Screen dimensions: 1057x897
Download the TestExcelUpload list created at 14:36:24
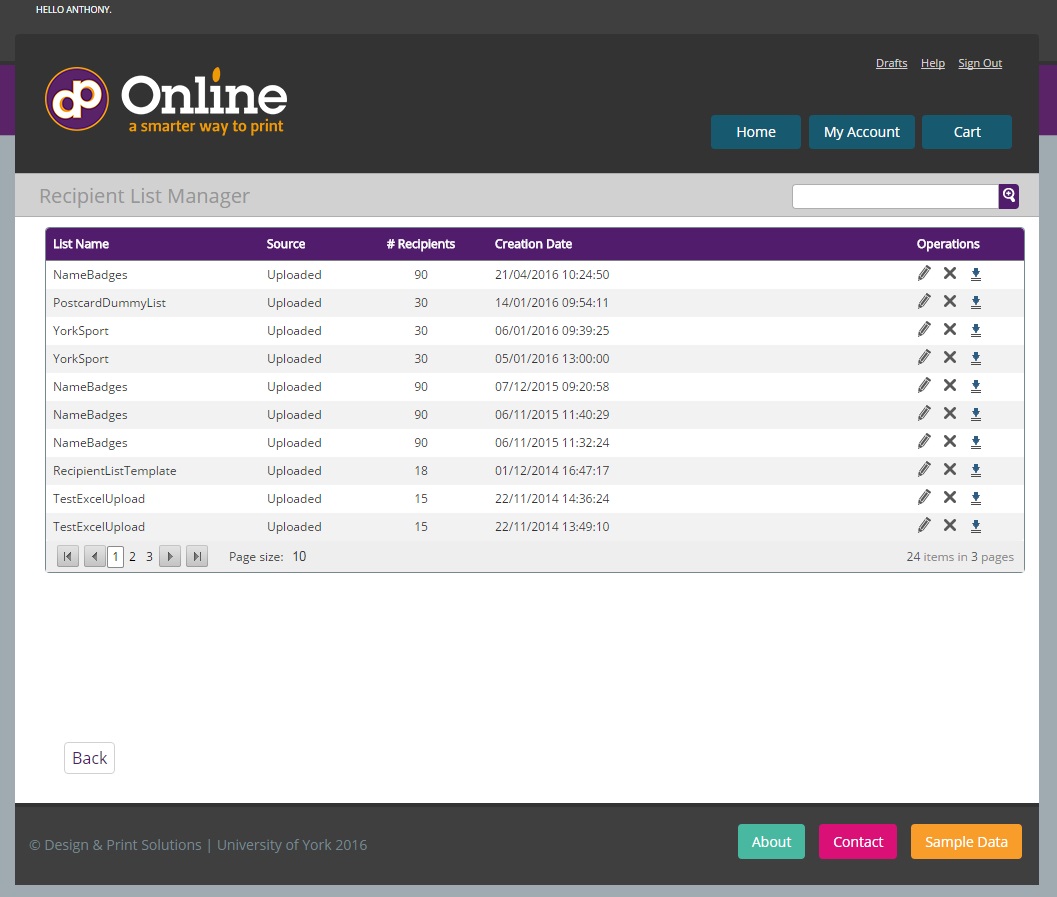(975, 499)
